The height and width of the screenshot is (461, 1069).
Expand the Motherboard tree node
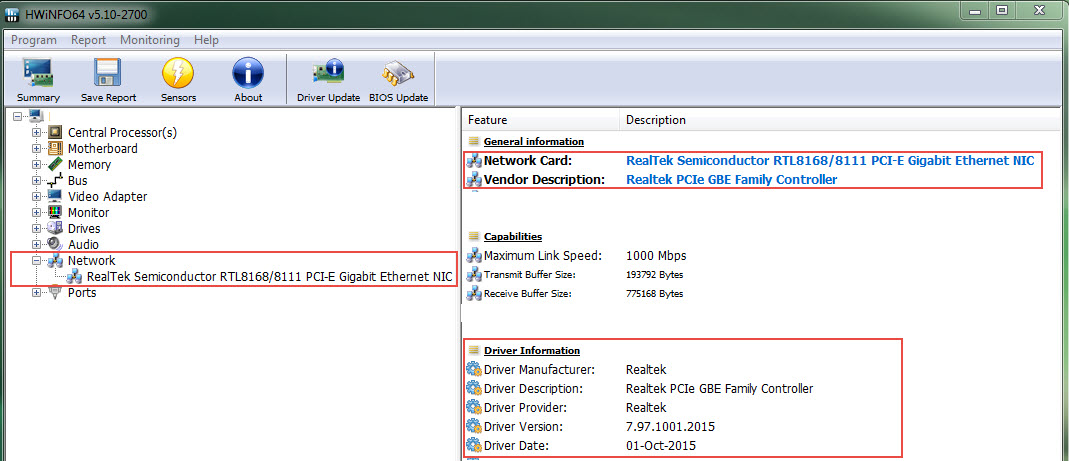37,148
